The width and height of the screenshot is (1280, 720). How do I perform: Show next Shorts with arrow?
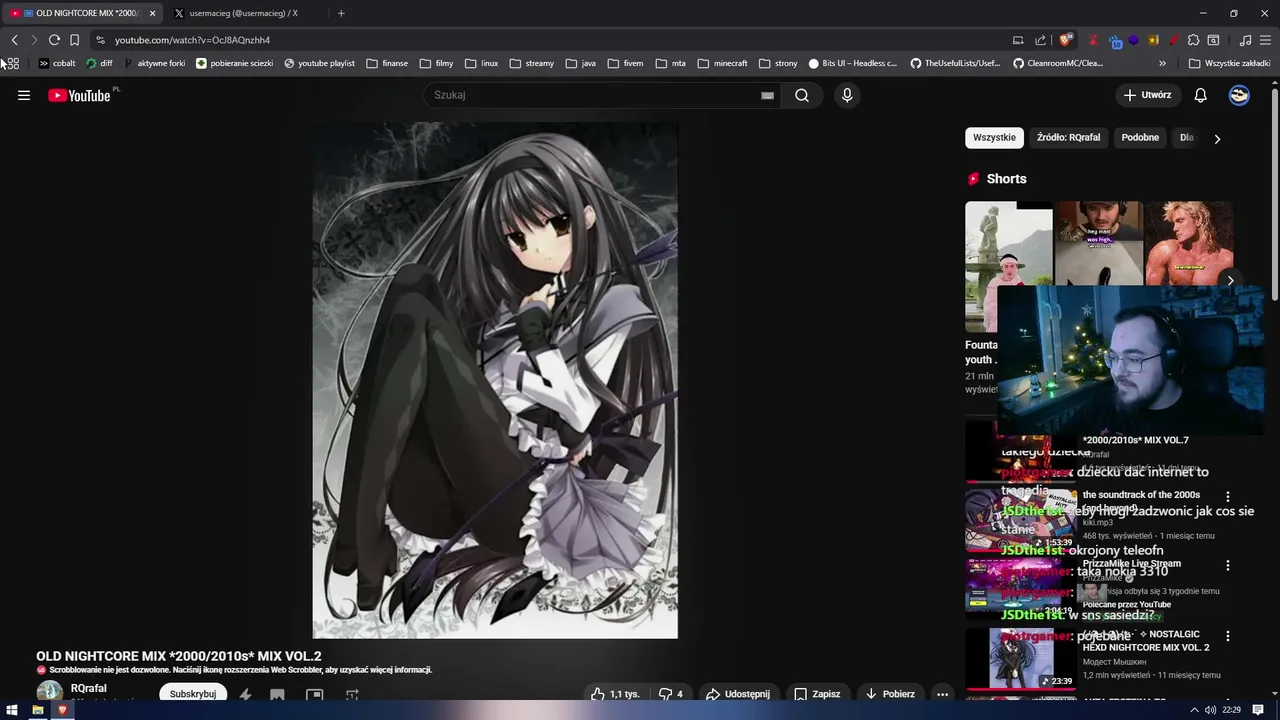coord(1230,281)
